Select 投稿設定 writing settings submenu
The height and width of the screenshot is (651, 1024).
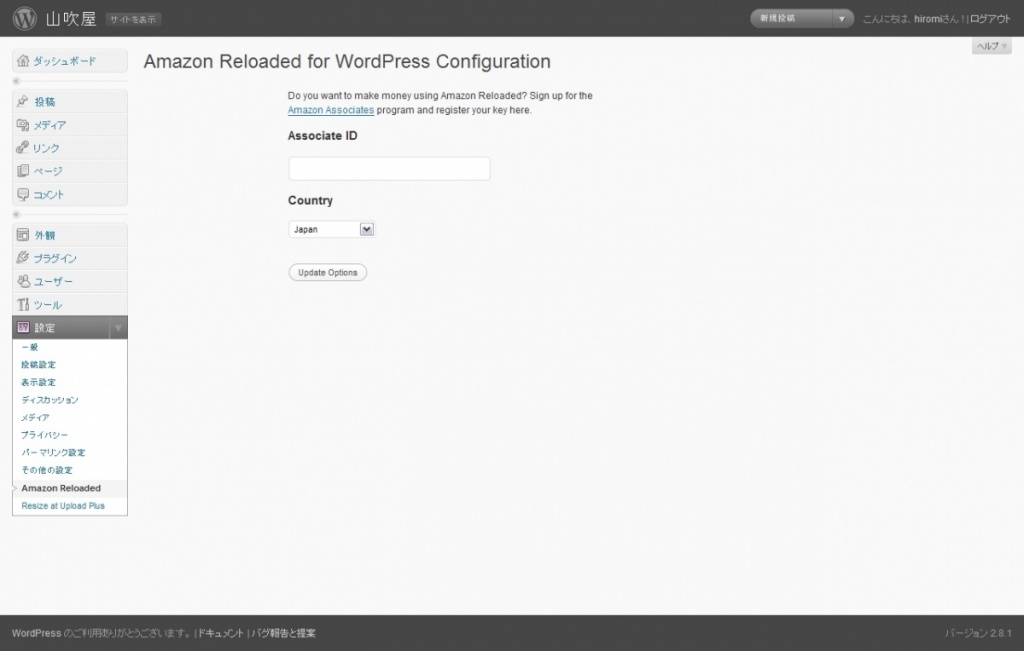(39, 364)
